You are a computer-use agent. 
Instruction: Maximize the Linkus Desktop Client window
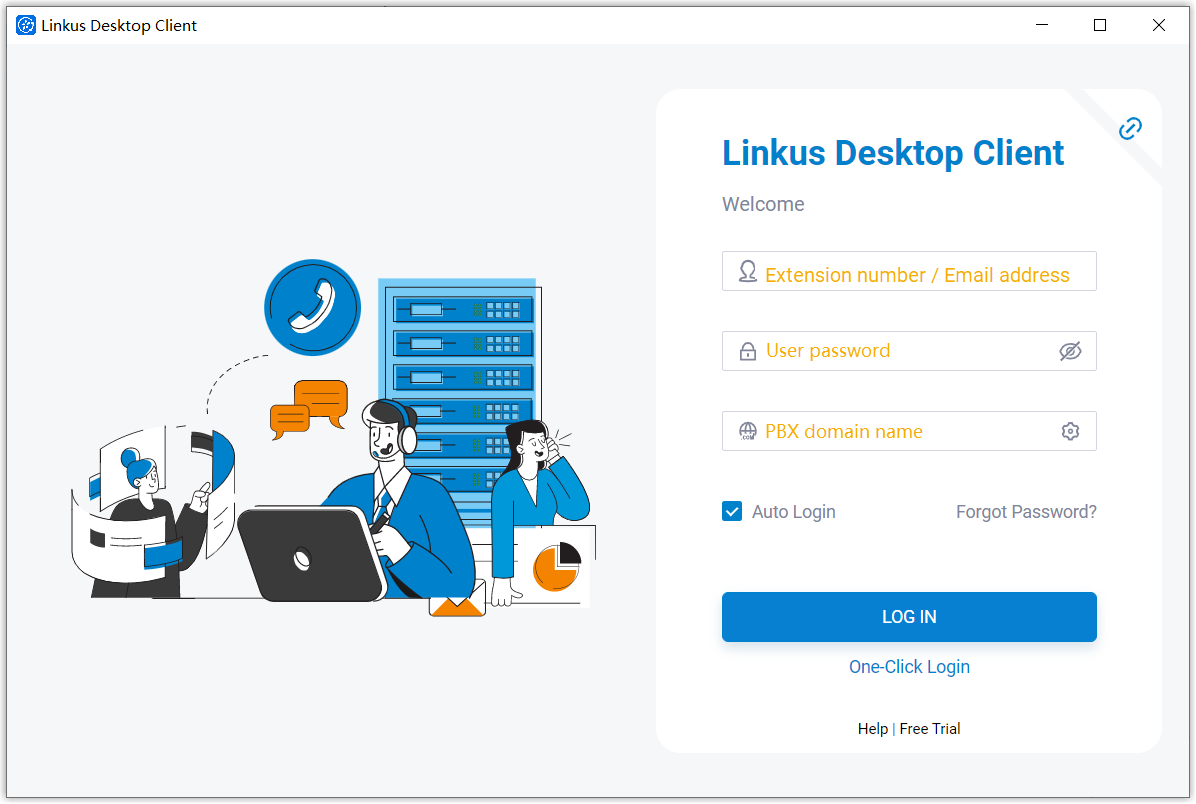click(x=1100, y=25)
